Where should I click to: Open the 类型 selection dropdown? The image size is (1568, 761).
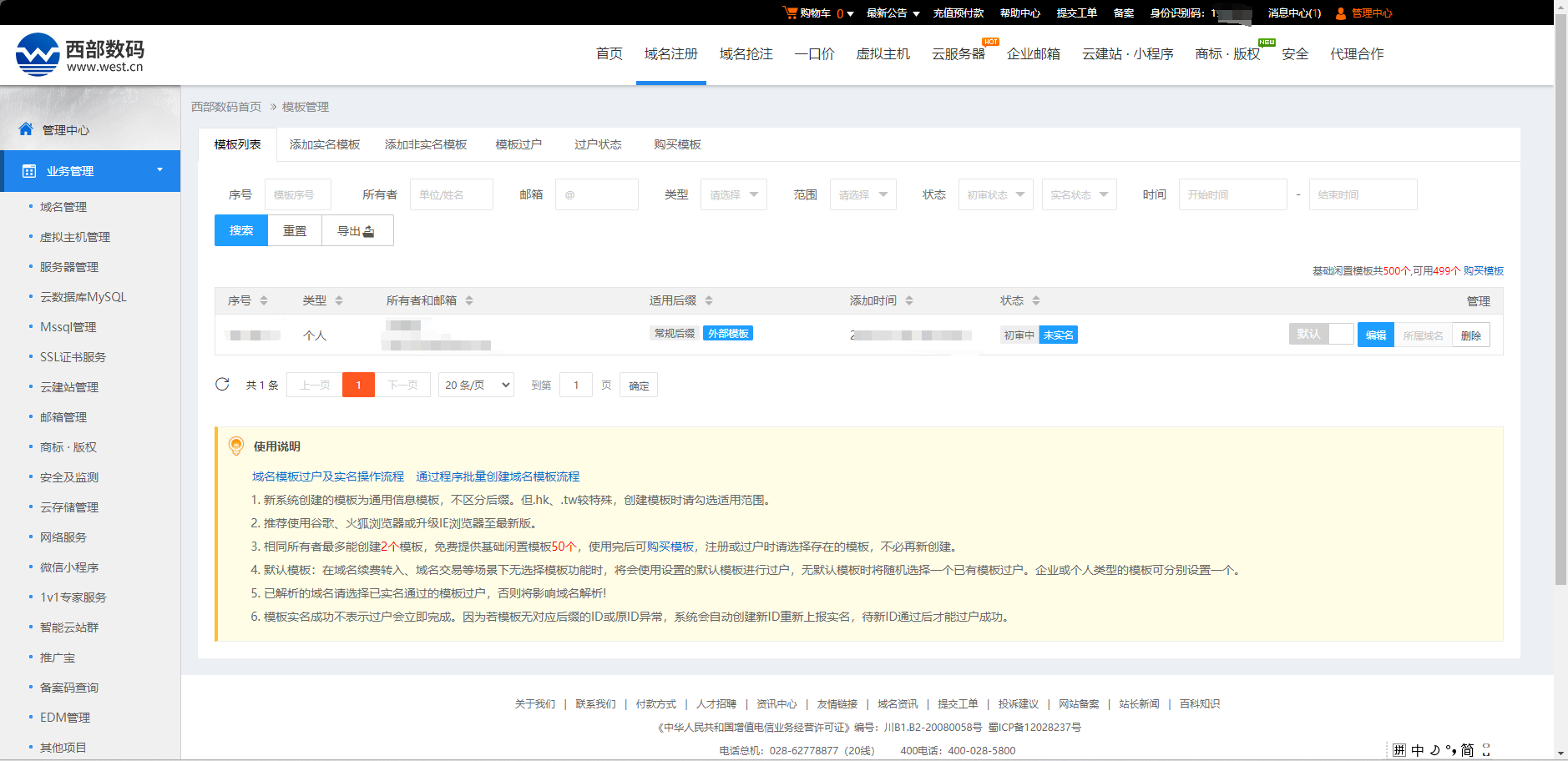(x=733, y=194)
